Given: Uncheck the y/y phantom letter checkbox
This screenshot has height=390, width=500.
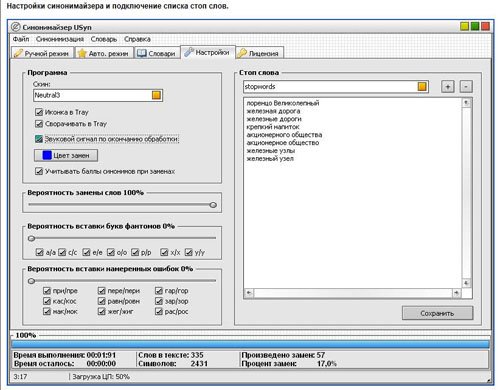Looking at the screenshot, I should point(189,252).
